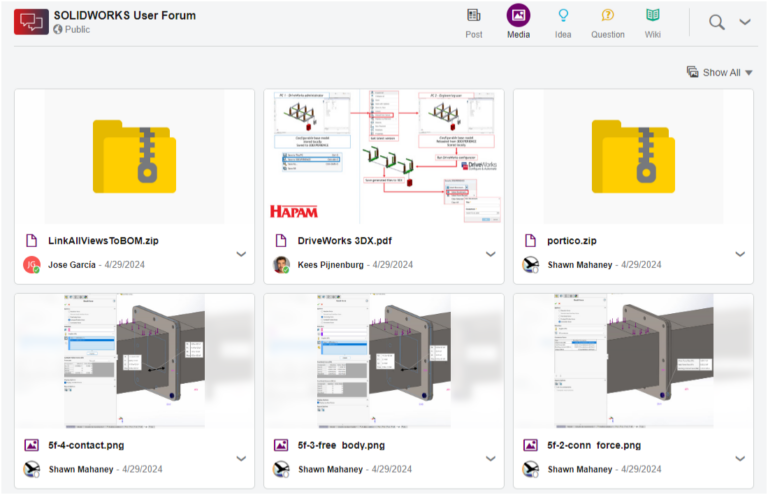The width and height of the screenshot is (768, 495).
Task: Click Shawn Mahaney under portico.zip
Action: point(582,265)
